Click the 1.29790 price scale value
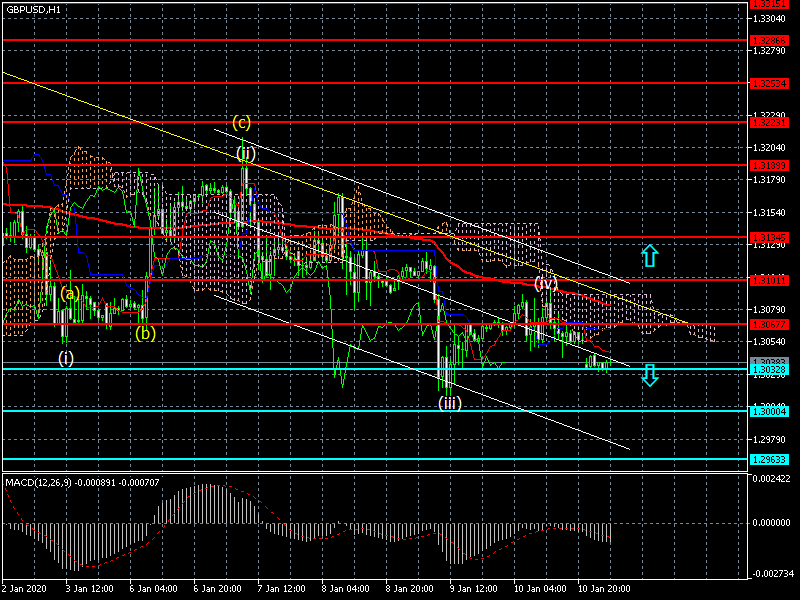The width and height of the screenshot is (800, 600). click(769, 439)
